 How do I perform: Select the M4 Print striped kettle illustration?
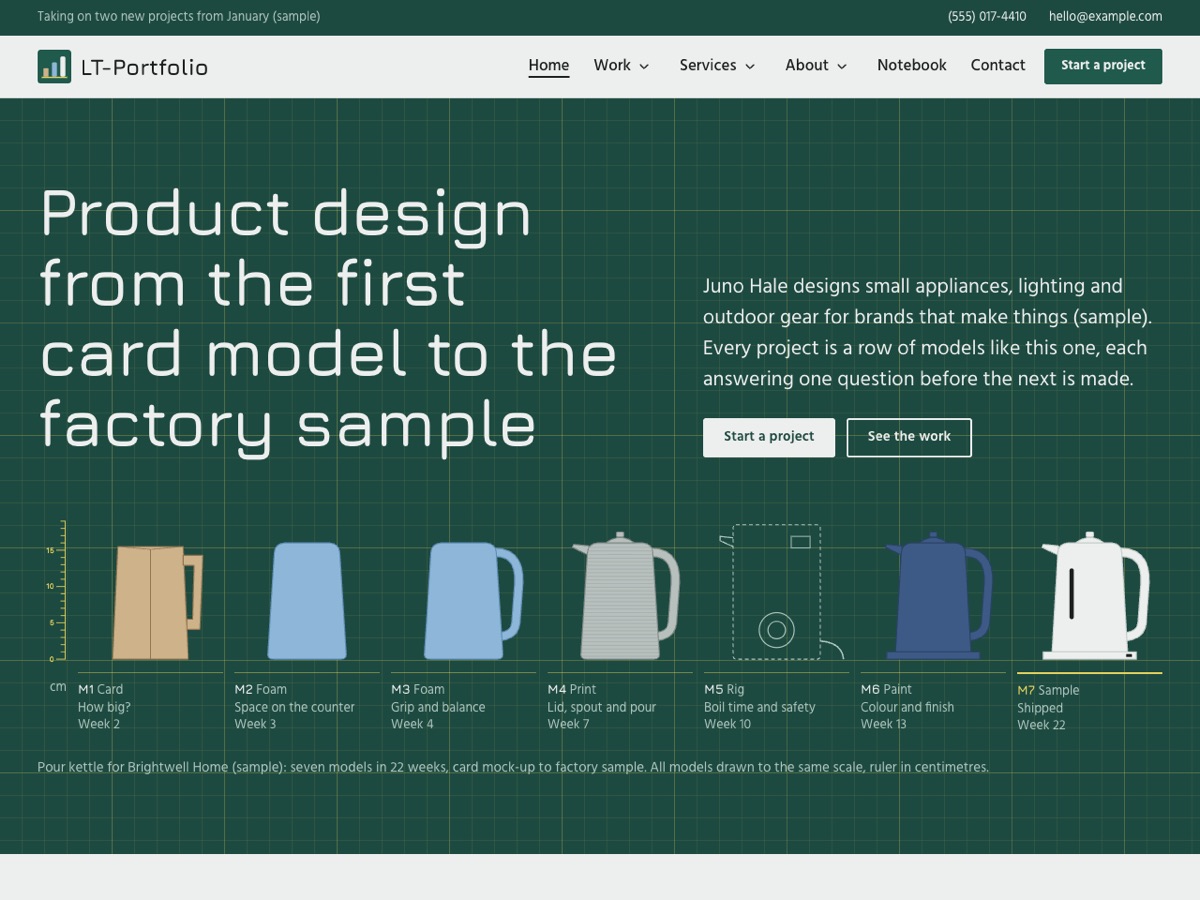click(626, 596)
